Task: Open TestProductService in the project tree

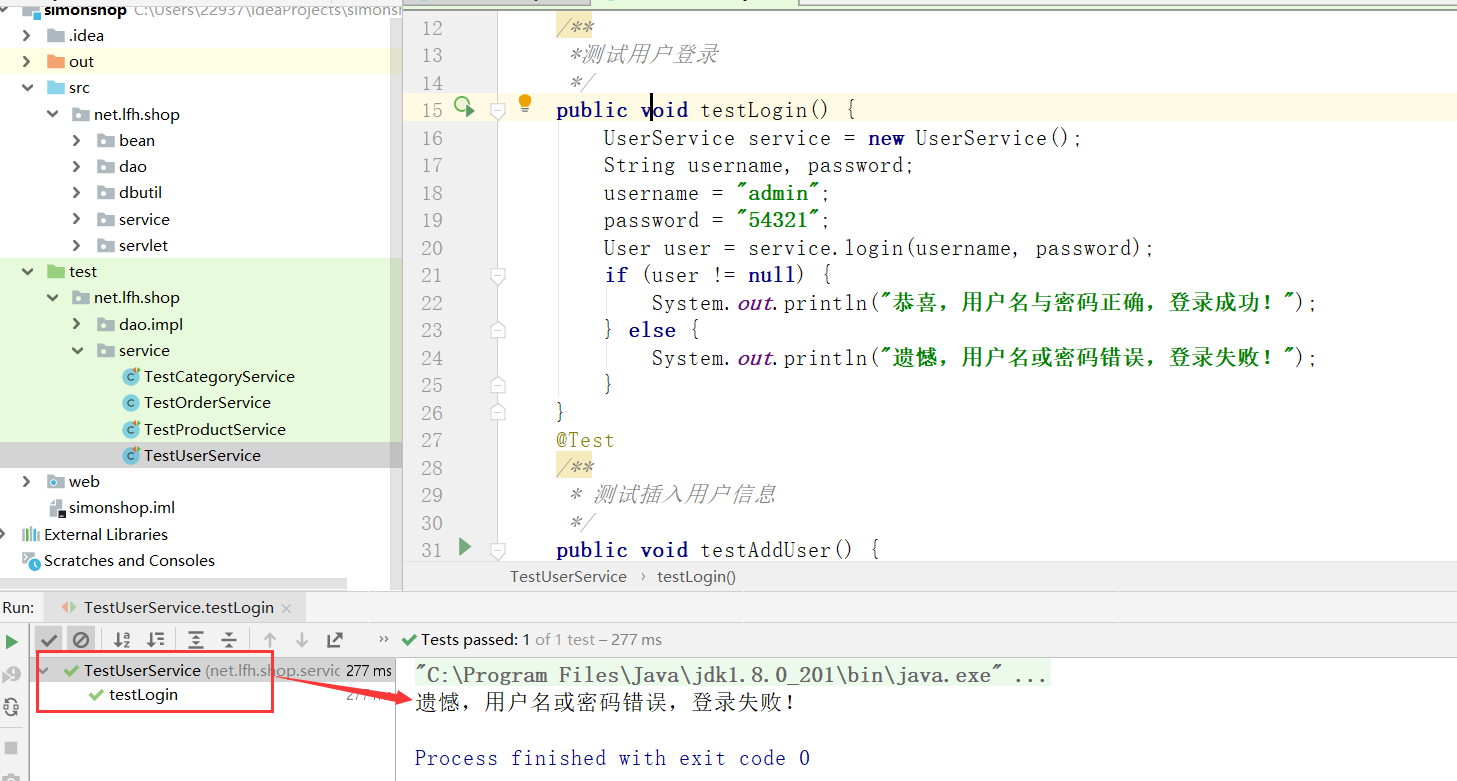Action: 215,429
